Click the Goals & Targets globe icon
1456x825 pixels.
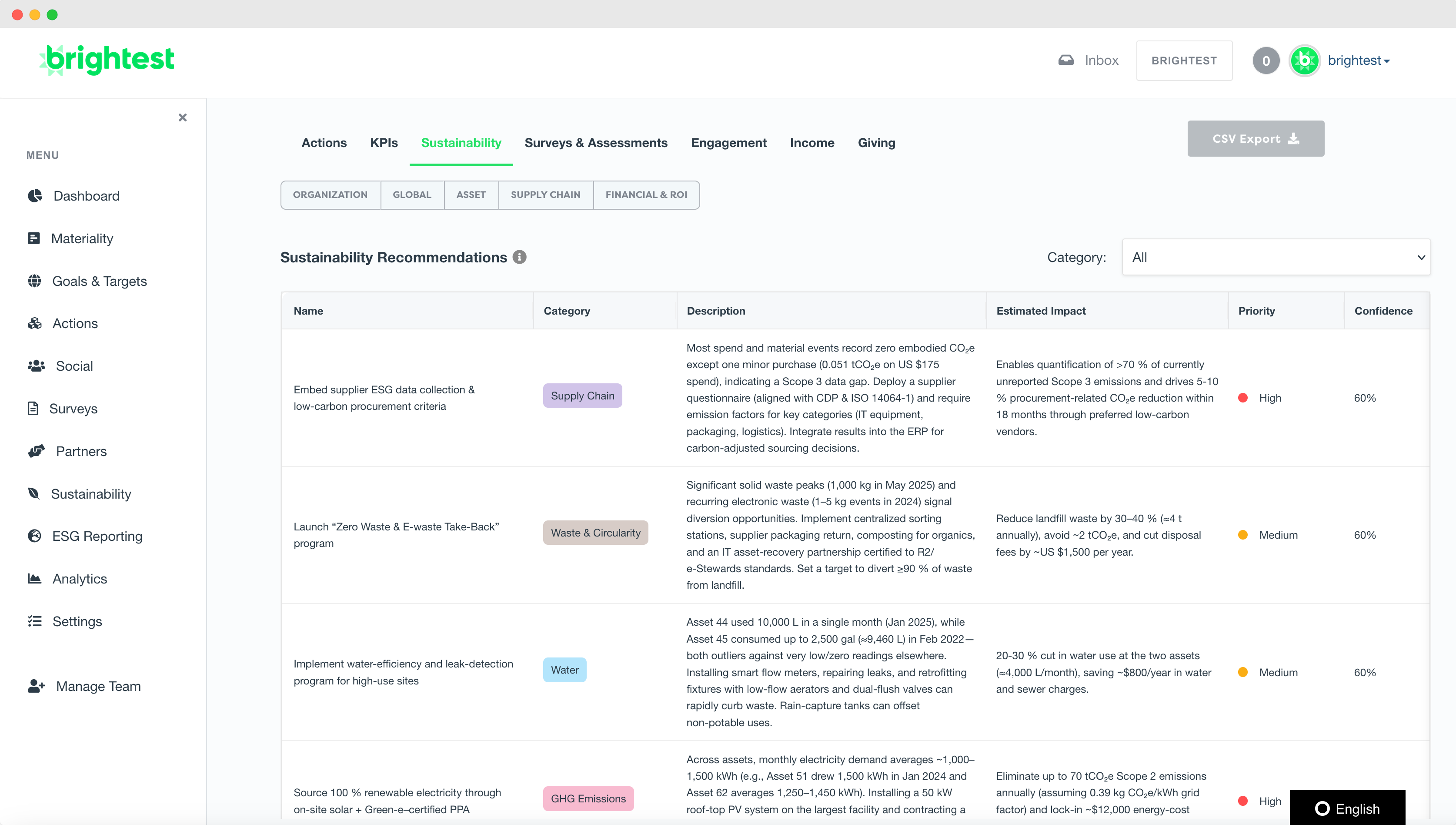pyautogui.click(x=34, y=281)
